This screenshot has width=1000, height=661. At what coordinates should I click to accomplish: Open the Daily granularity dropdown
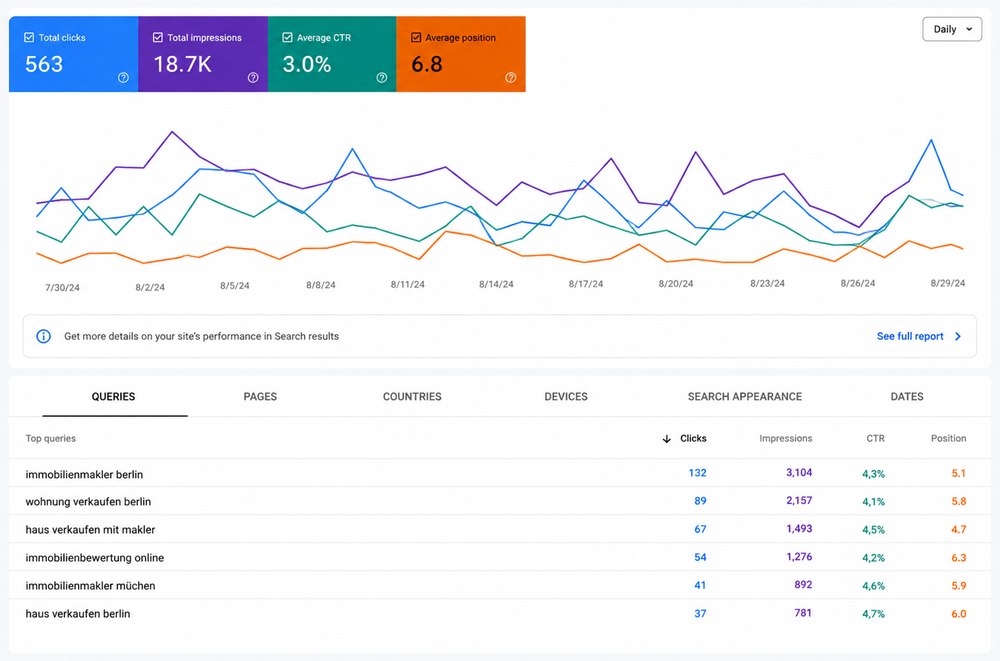coord(952,29)
